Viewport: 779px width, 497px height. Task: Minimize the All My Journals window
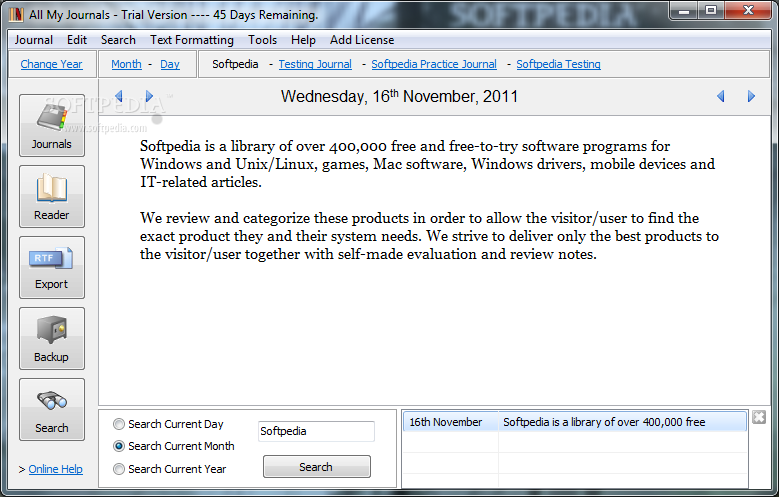[684, 10]
